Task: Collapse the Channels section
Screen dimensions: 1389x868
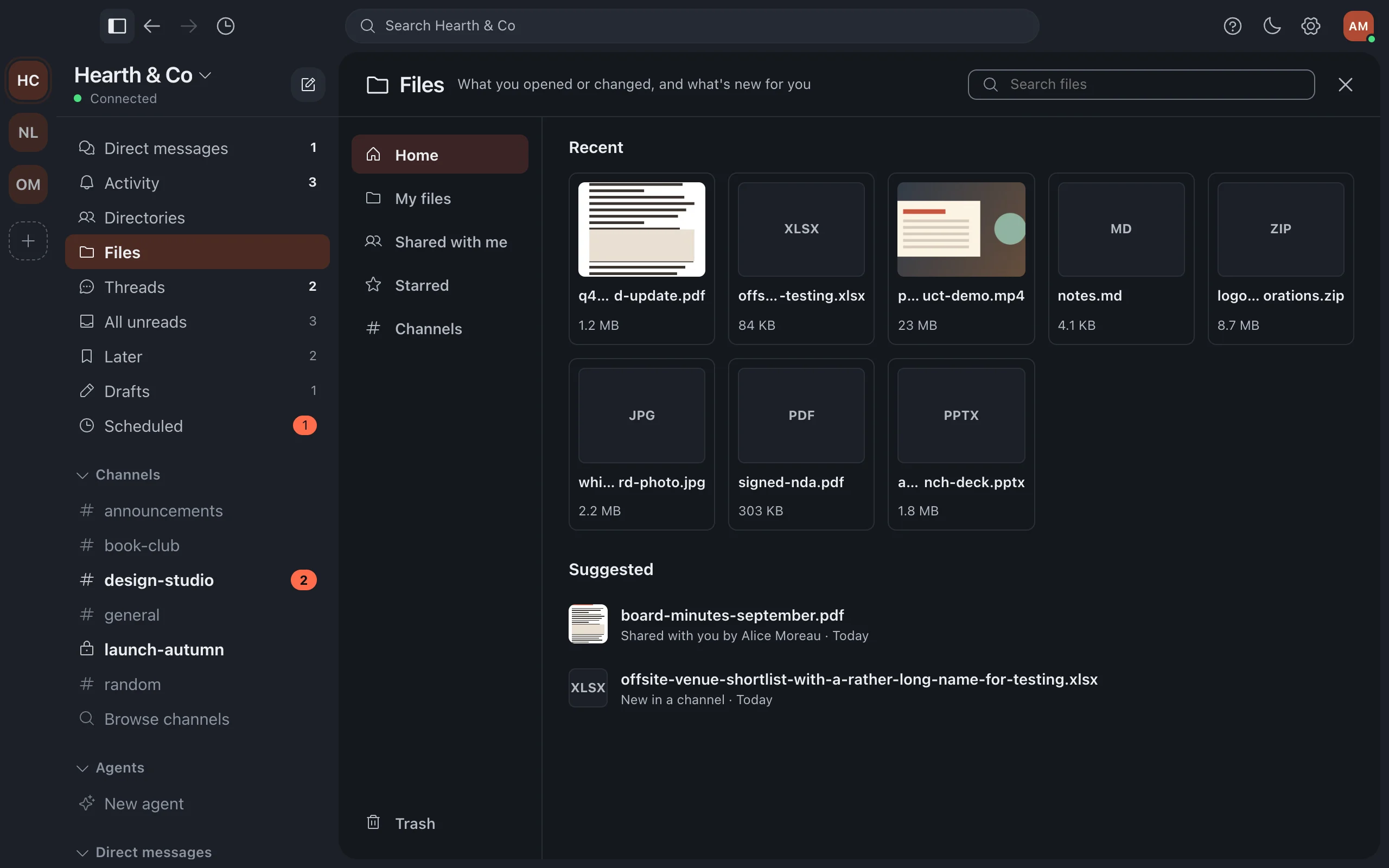Action: (119, 475)
